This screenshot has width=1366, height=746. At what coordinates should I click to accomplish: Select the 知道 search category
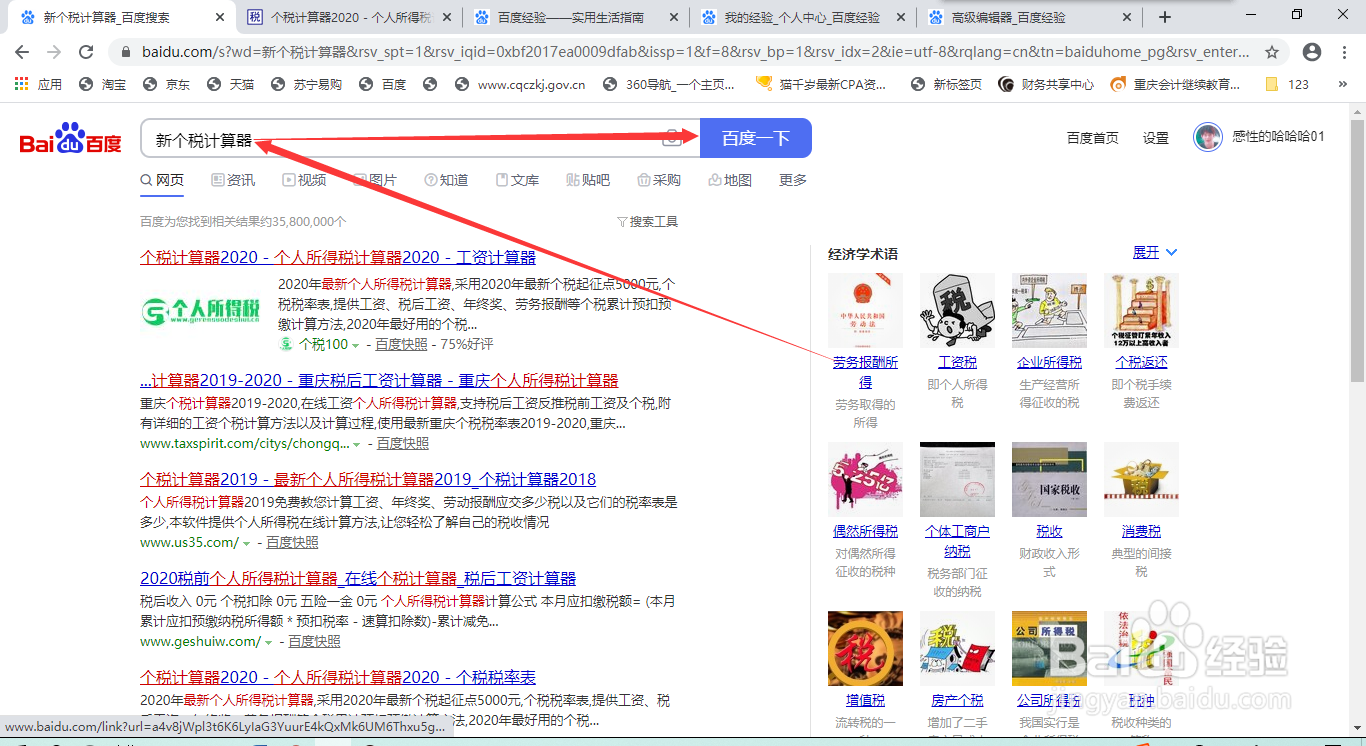click(x=446, y=180)
